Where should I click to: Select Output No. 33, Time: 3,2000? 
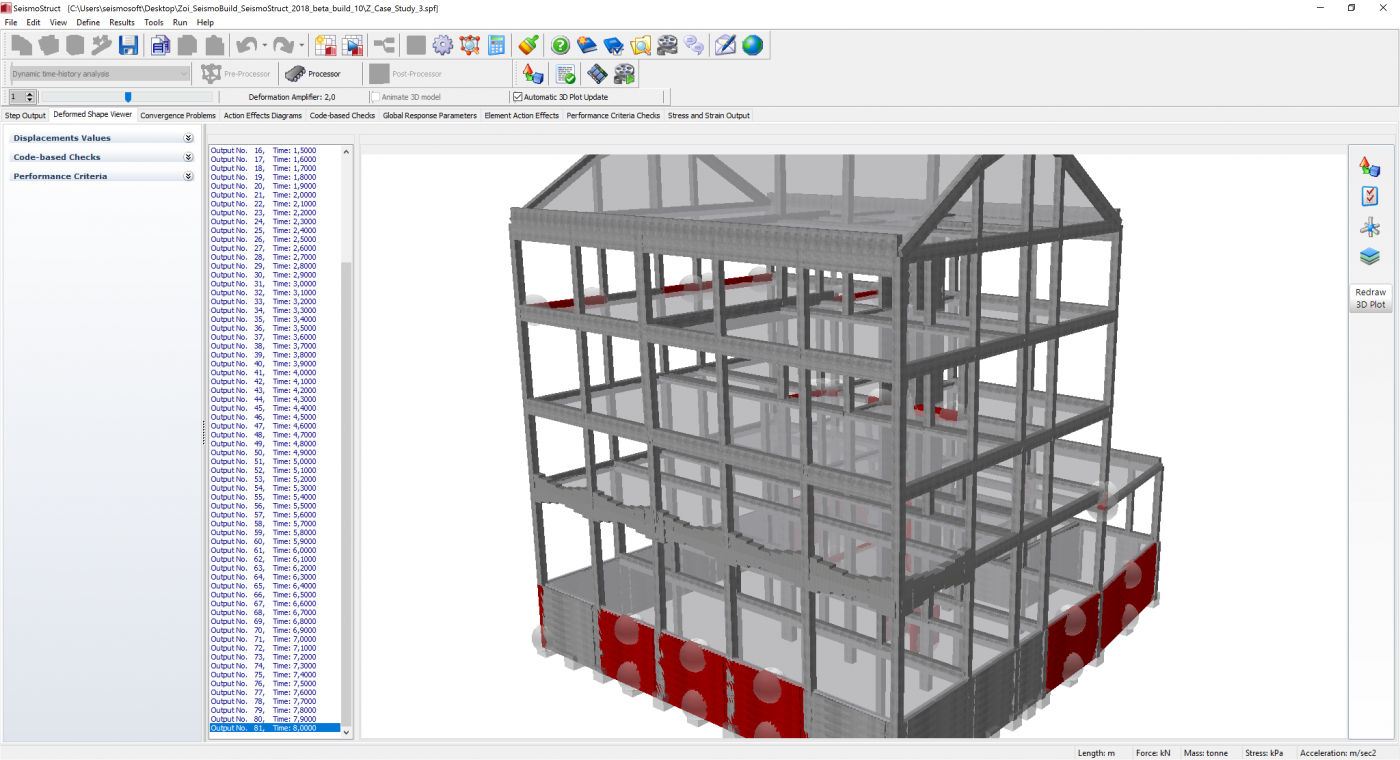(x=275, y=301)
